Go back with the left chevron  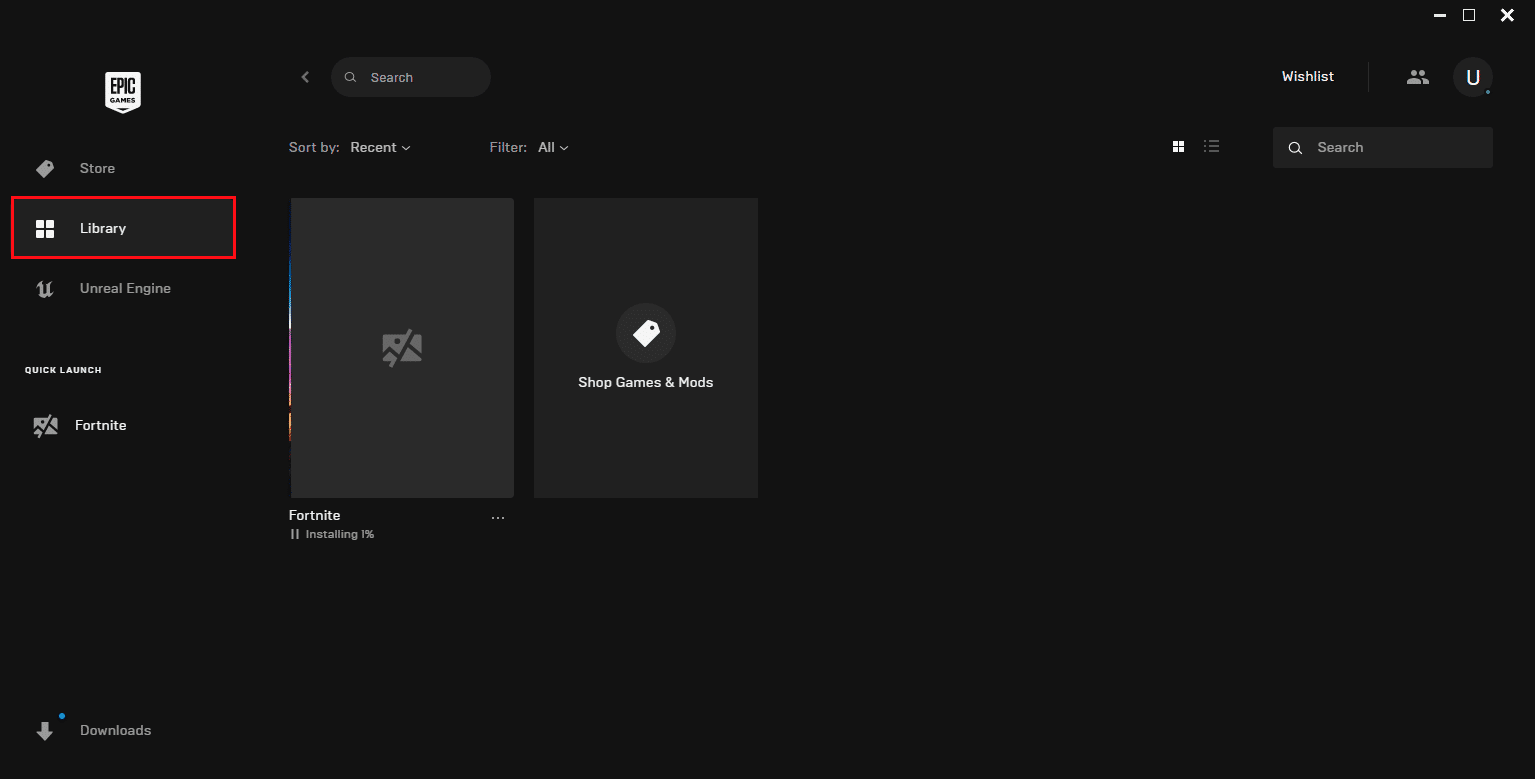305,77
